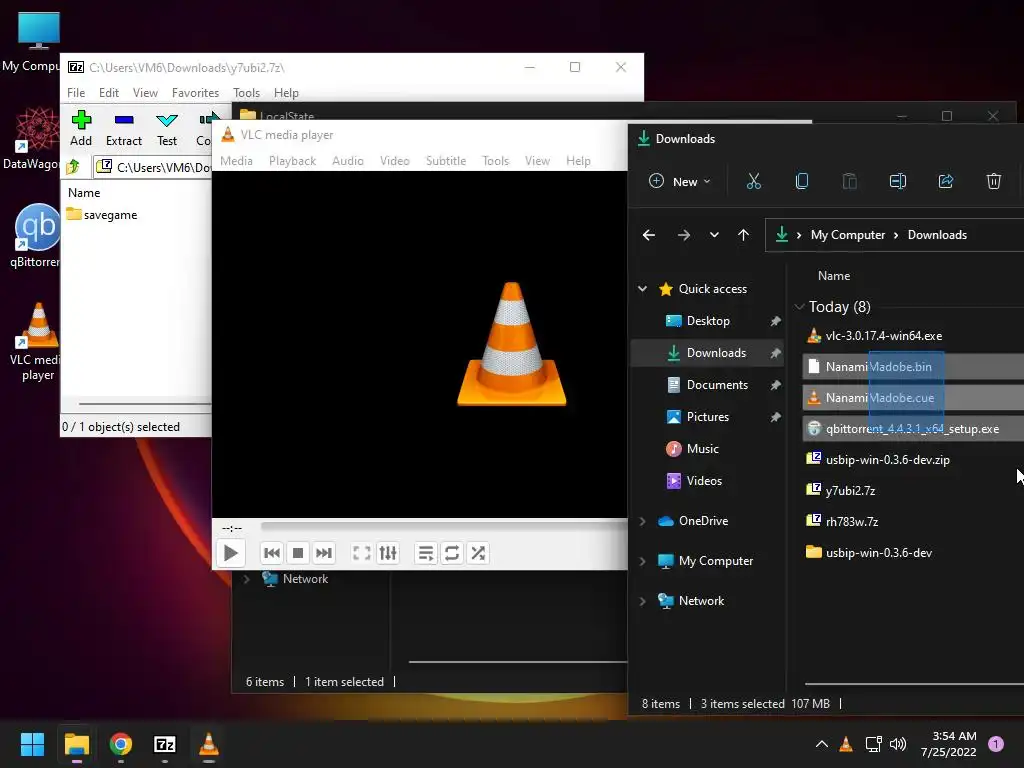Copy the selected files in Downloads window
Image resolution: width=1024 pixels, height=768 pixels.
click(x=802, y=181)
